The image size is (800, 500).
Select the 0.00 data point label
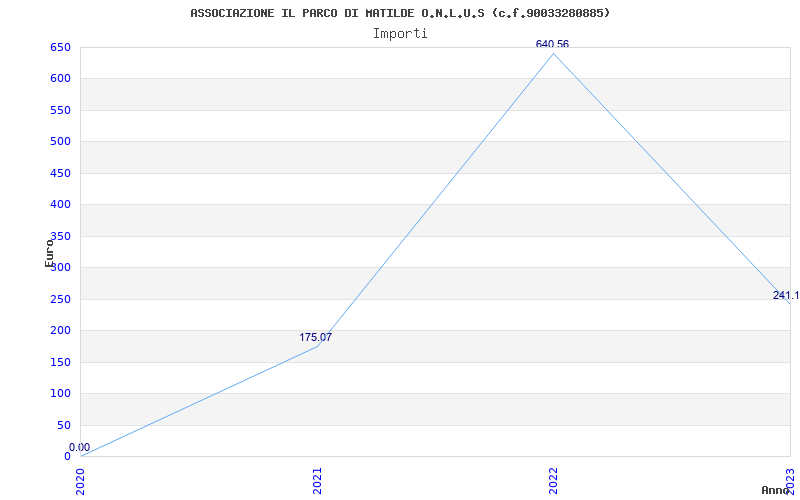coord(80,447)
